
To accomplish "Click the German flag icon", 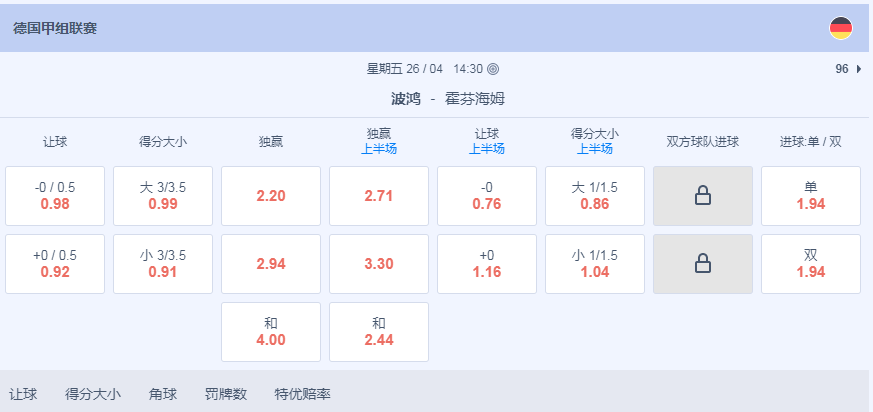I will (840, 28).
